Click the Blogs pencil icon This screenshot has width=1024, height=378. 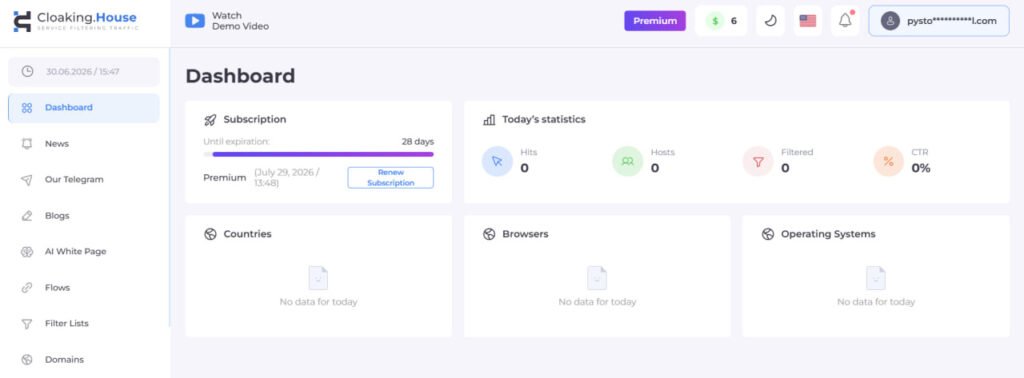coord(27,215)
